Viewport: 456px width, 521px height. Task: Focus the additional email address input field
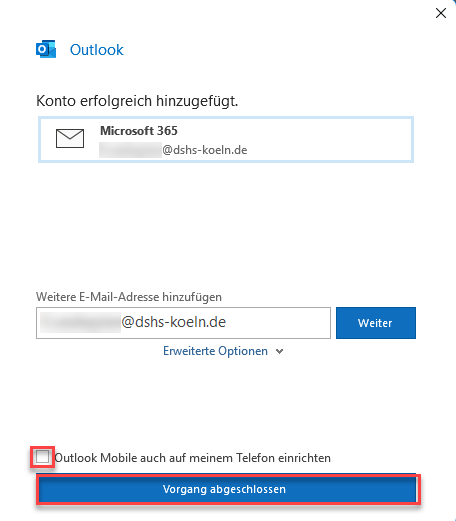click(183, 323)
